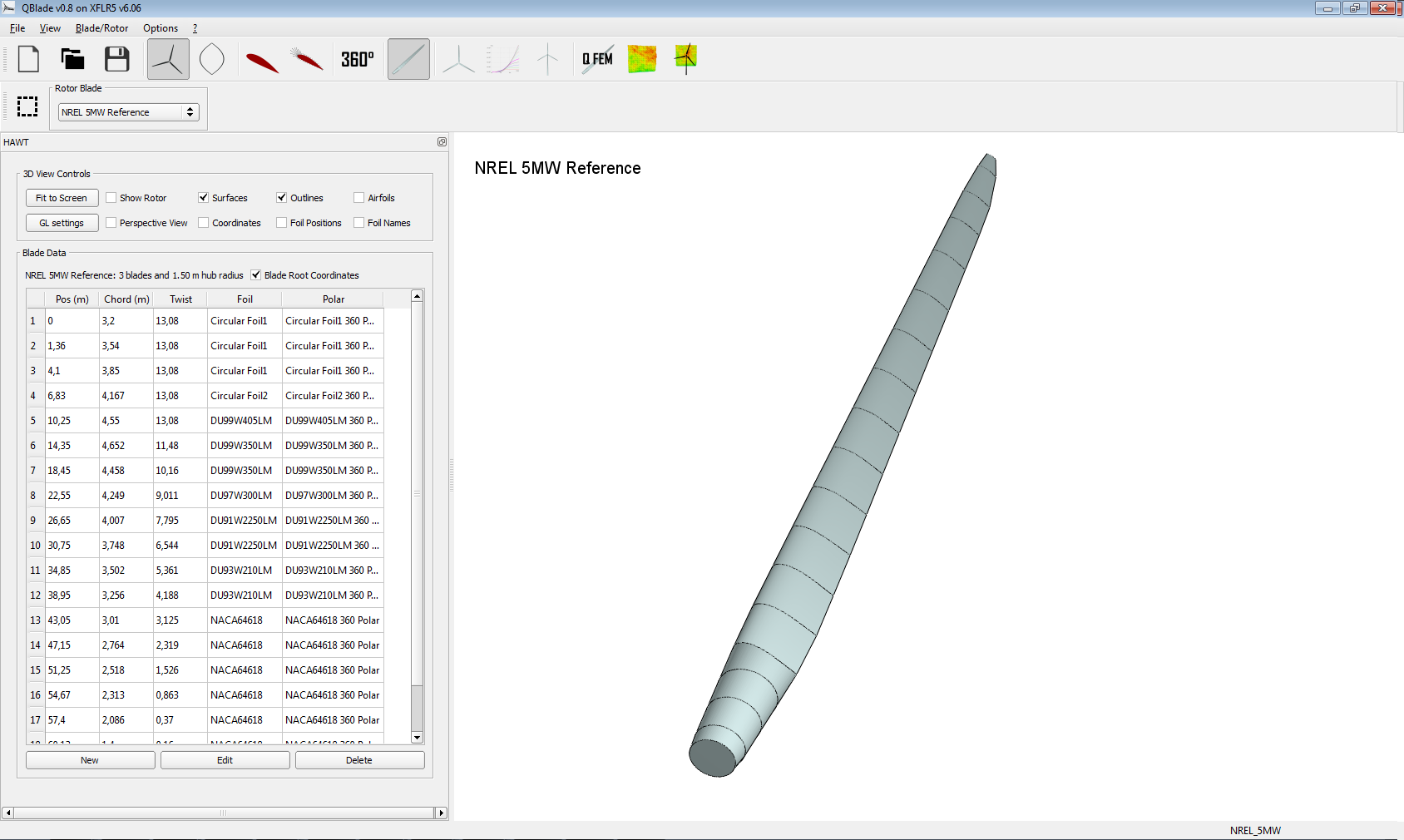Select chord cell 4,652

(126, 446)
